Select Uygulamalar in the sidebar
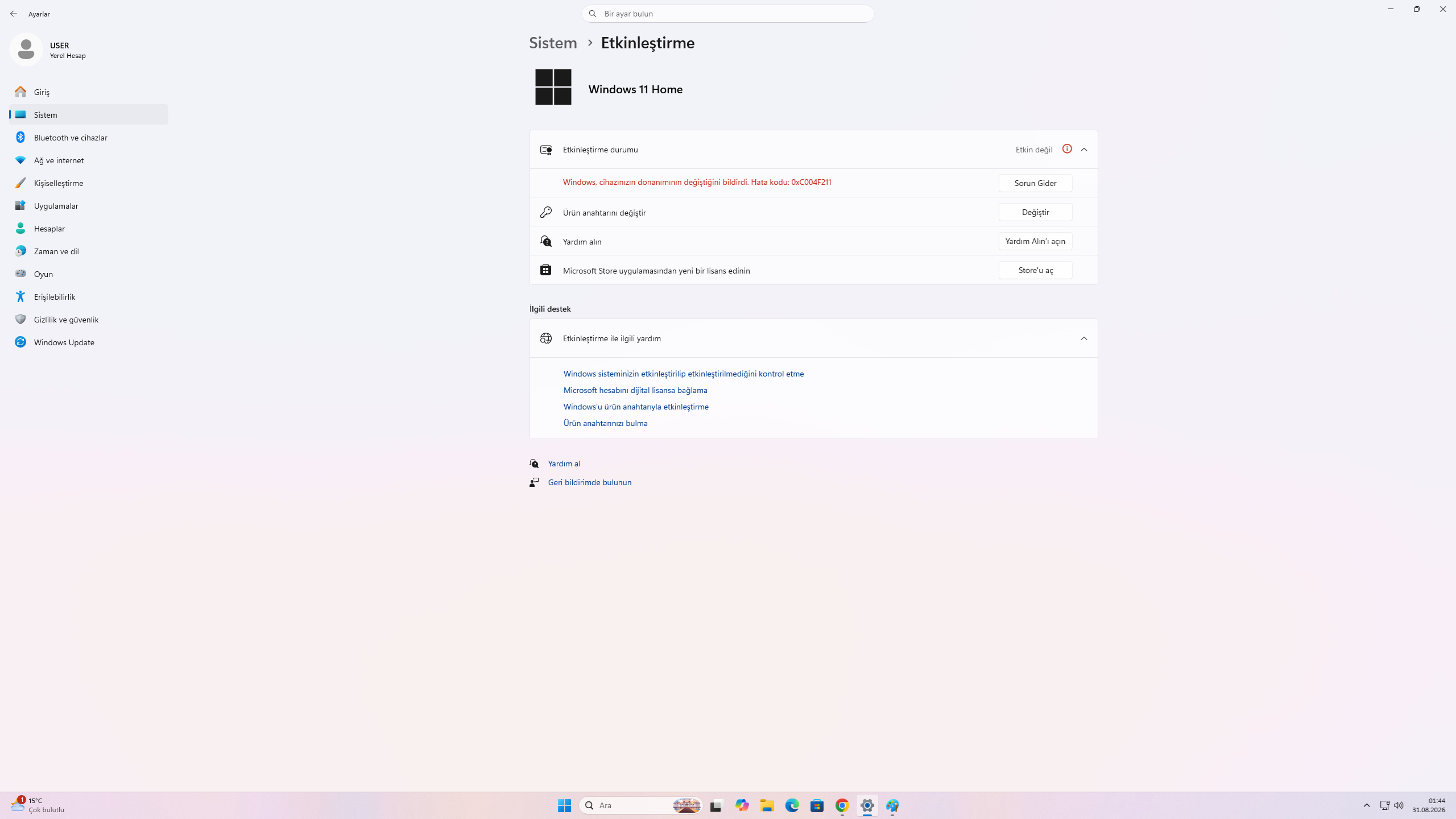This screenshot has height=819, width=1456. pos(89,205)
